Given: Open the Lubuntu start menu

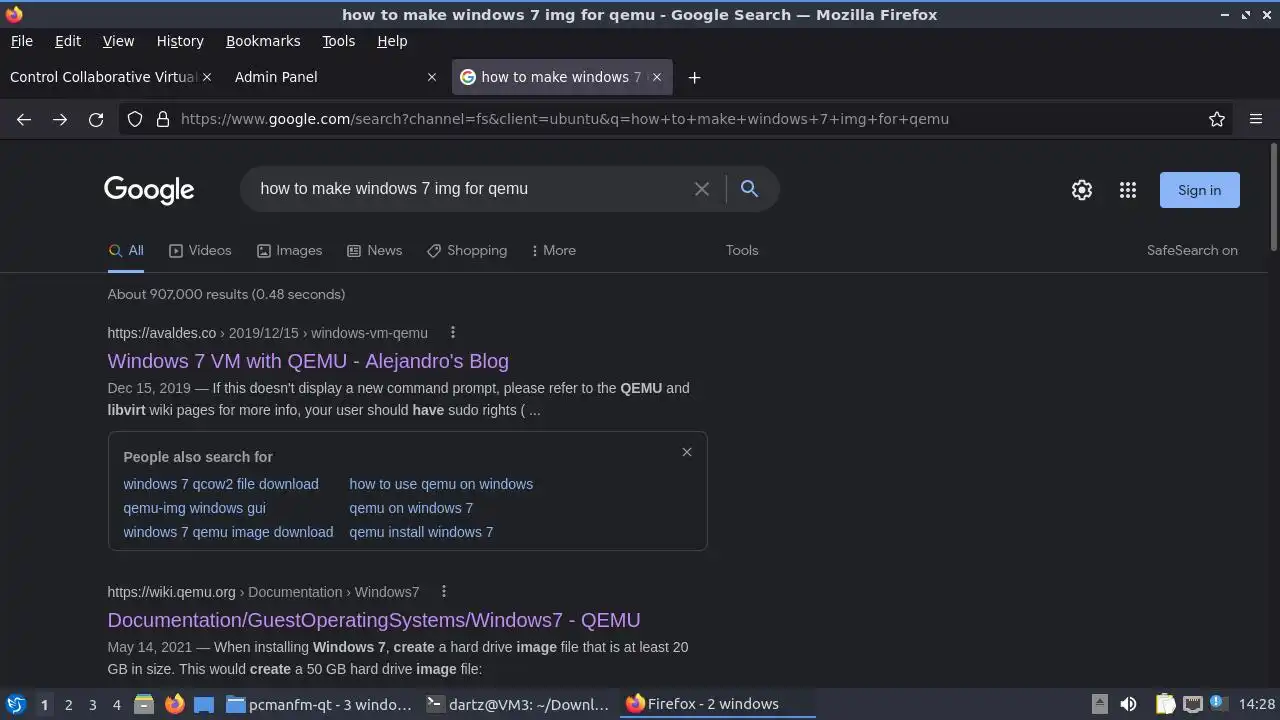Looking at the screenshot, I should (15, 704).
